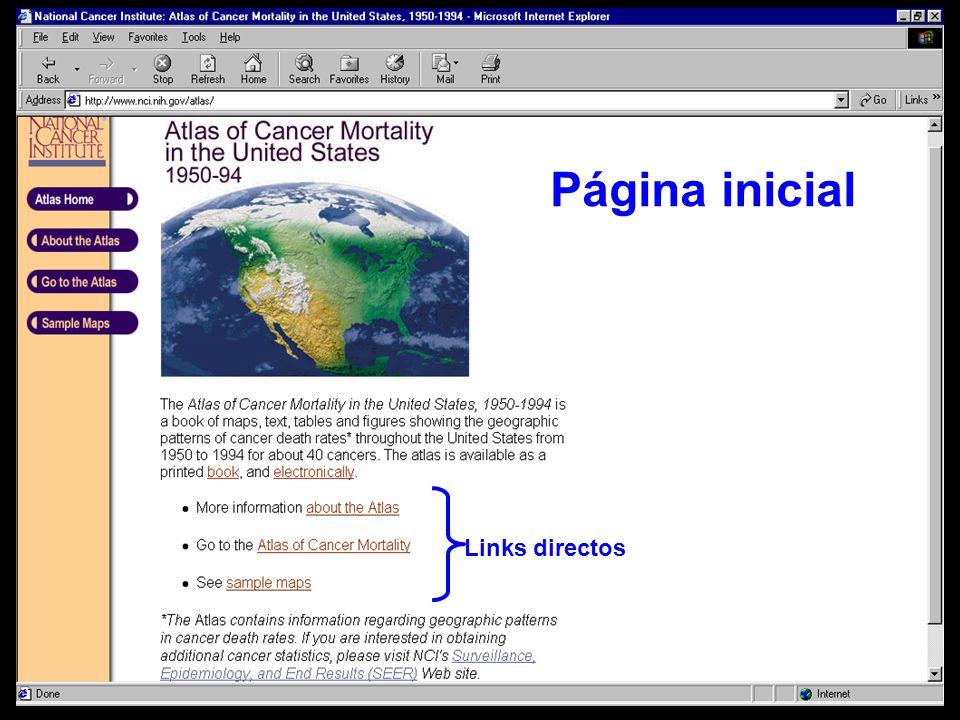Image resolution: width=960 pixels, height=720 pixels.
Task: Follow the 'book' link
Action: point(223,472)
